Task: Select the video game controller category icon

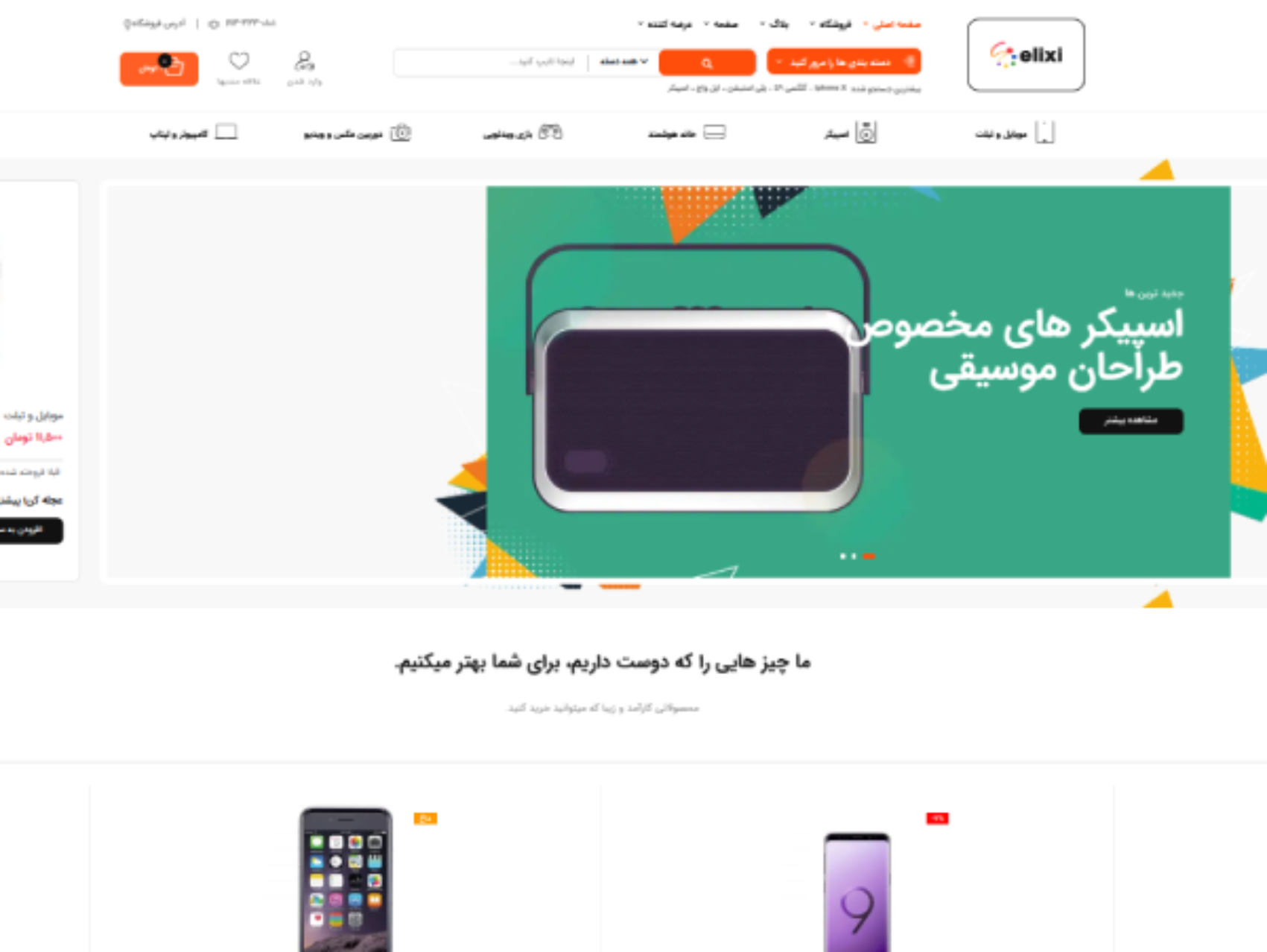Action: click(550, 133)
